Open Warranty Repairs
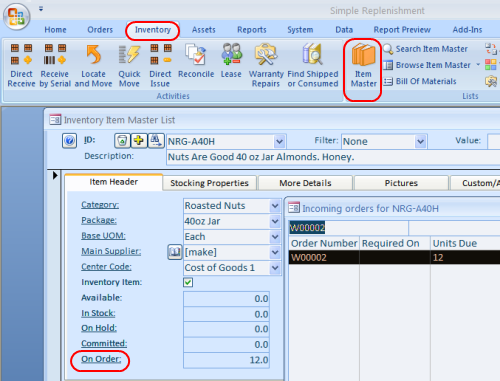Viewport: 500px width, 381px height. 266,66
